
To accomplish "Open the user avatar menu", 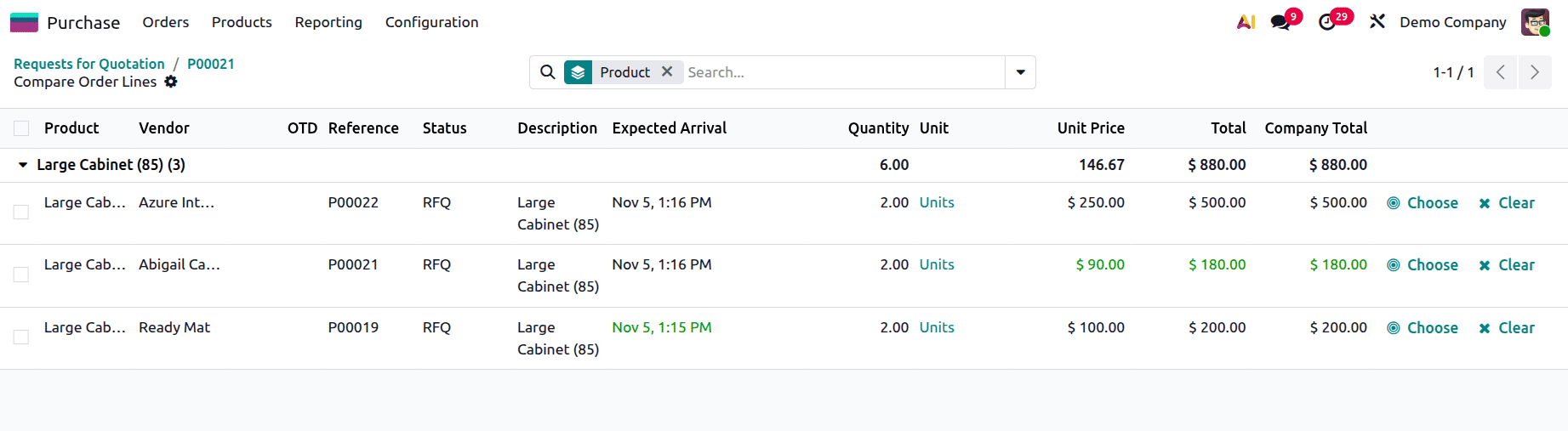I will [1535, 22].
